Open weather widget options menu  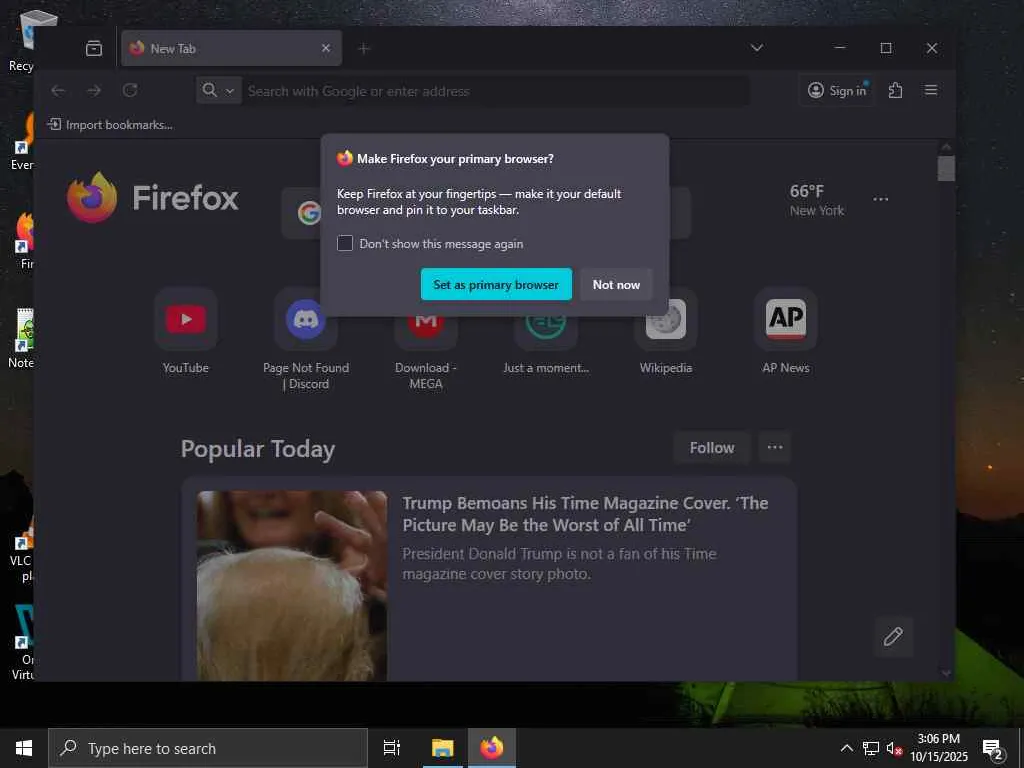pos(880,199)
